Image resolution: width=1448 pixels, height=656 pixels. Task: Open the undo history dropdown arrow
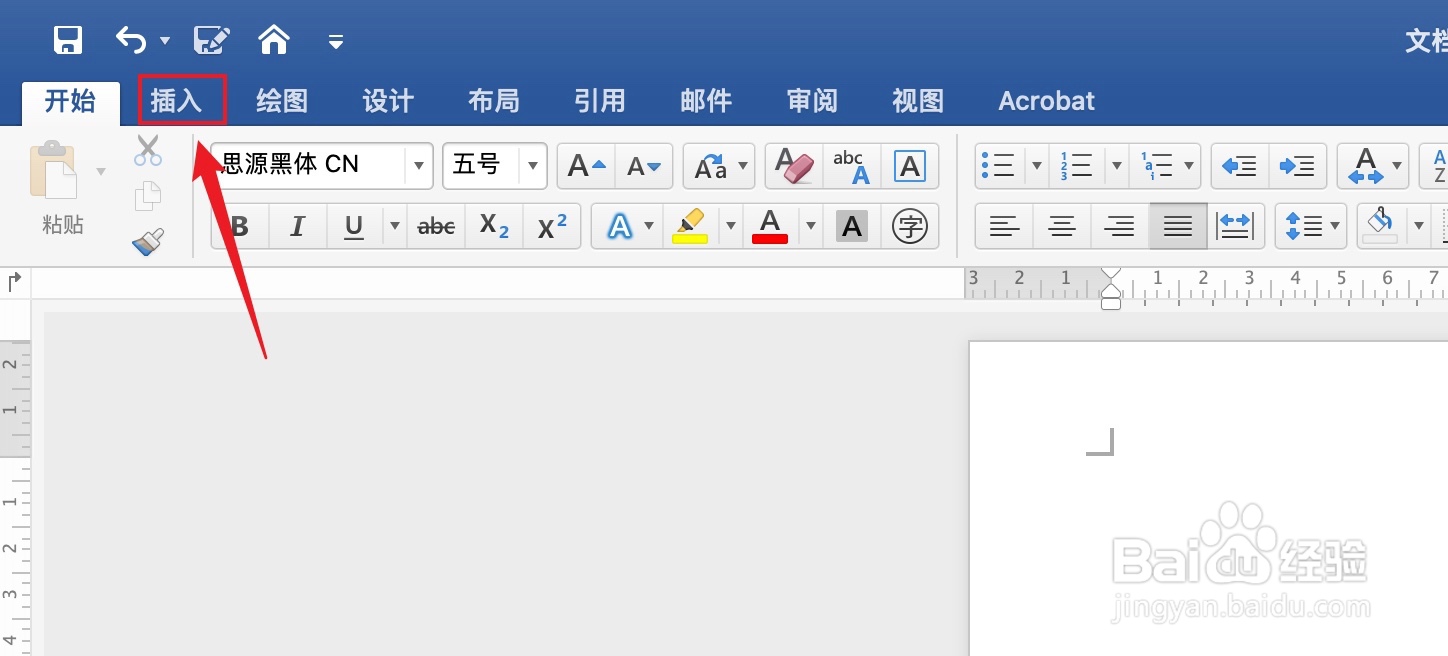pos(165,41)
